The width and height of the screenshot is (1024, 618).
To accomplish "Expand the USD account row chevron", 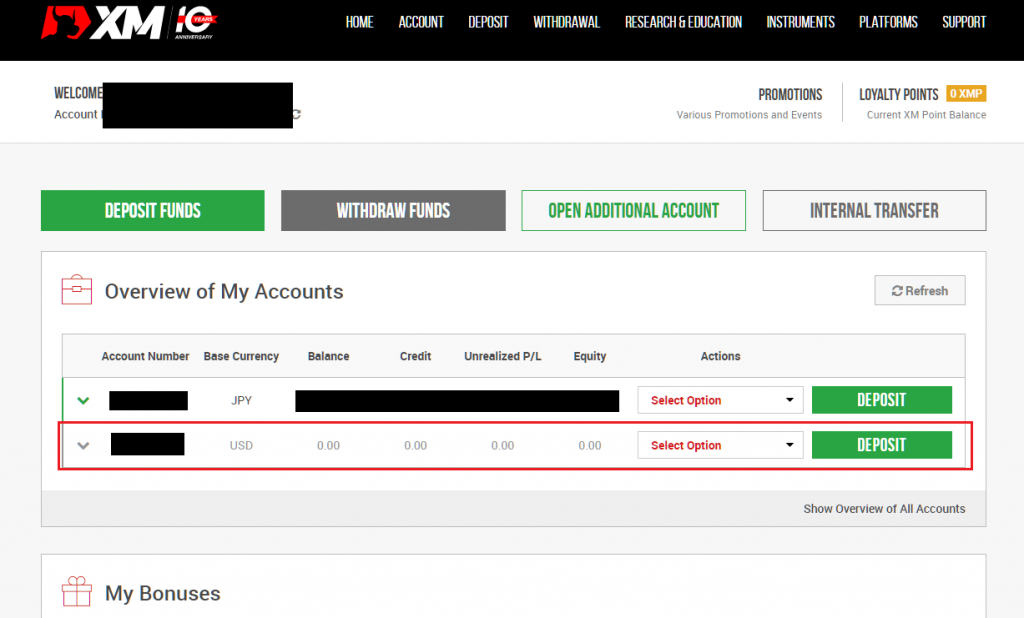I will click(x=84, y=446).
